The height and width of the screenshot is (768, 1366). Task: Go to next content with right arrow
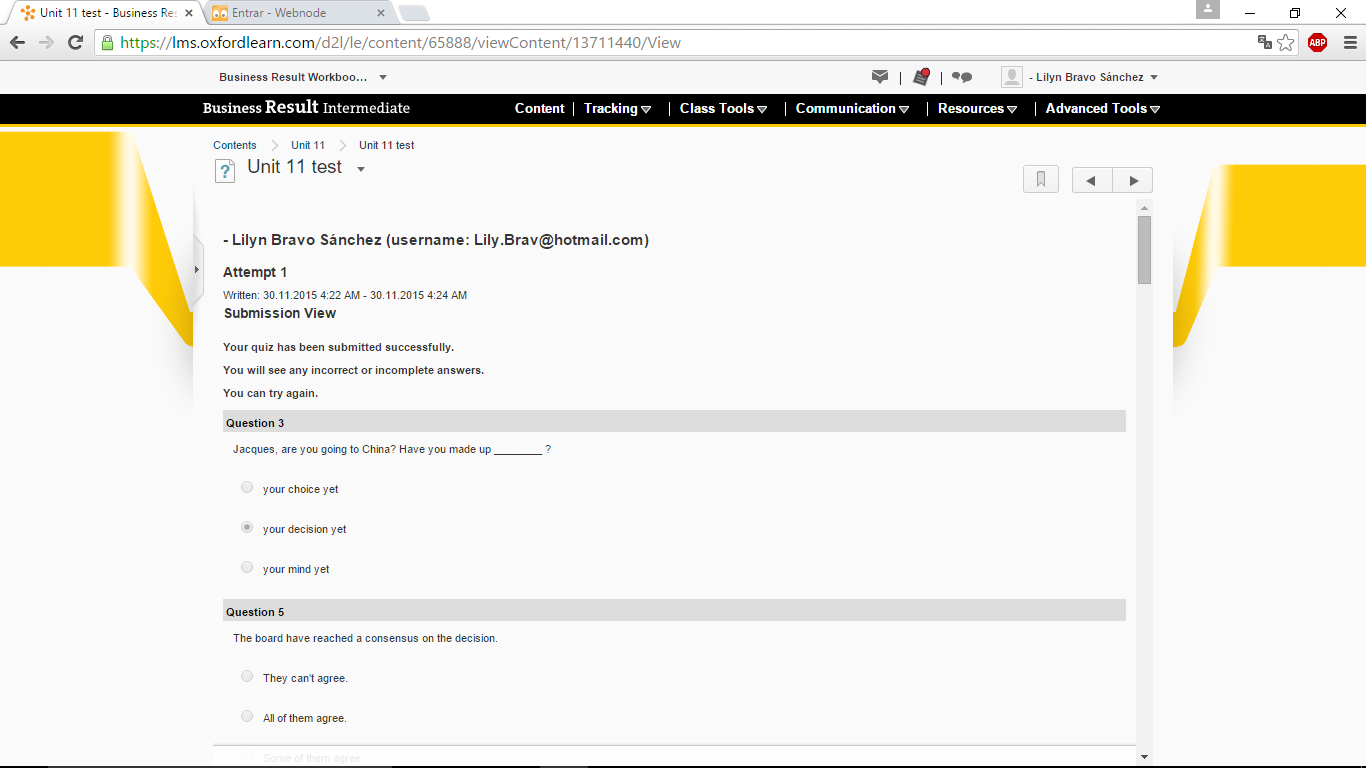click(1133, 180)
